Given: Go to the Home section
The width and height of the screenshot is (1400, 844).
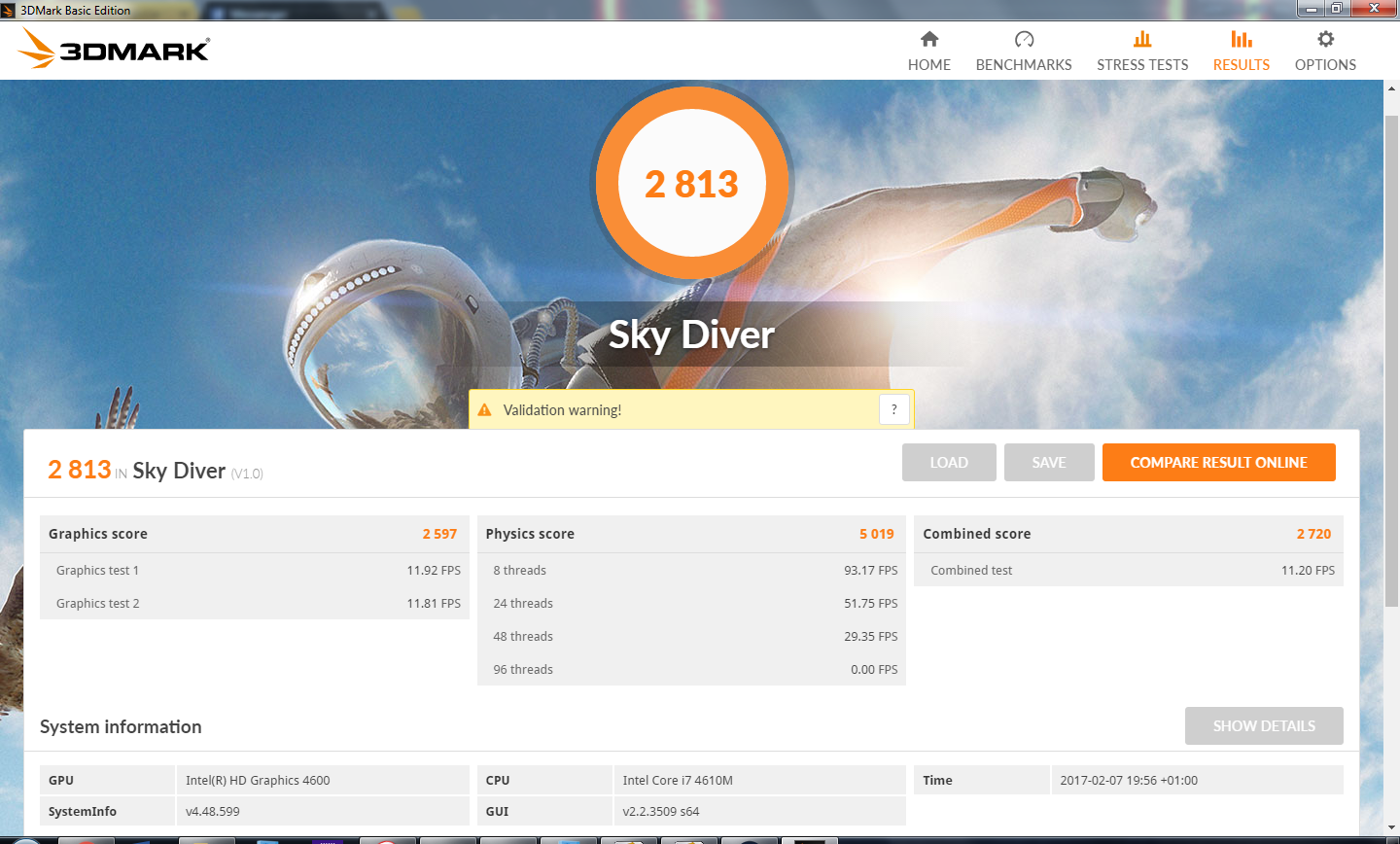Looking at the screenshot, I should pos(929,51).
